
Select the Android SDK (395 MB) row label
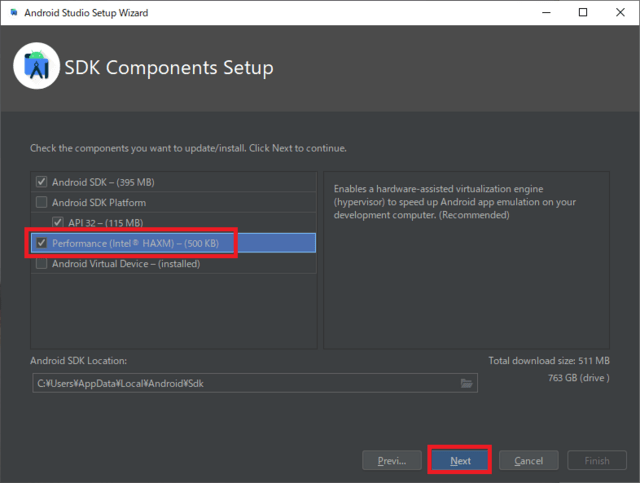(x=103, y=182)
